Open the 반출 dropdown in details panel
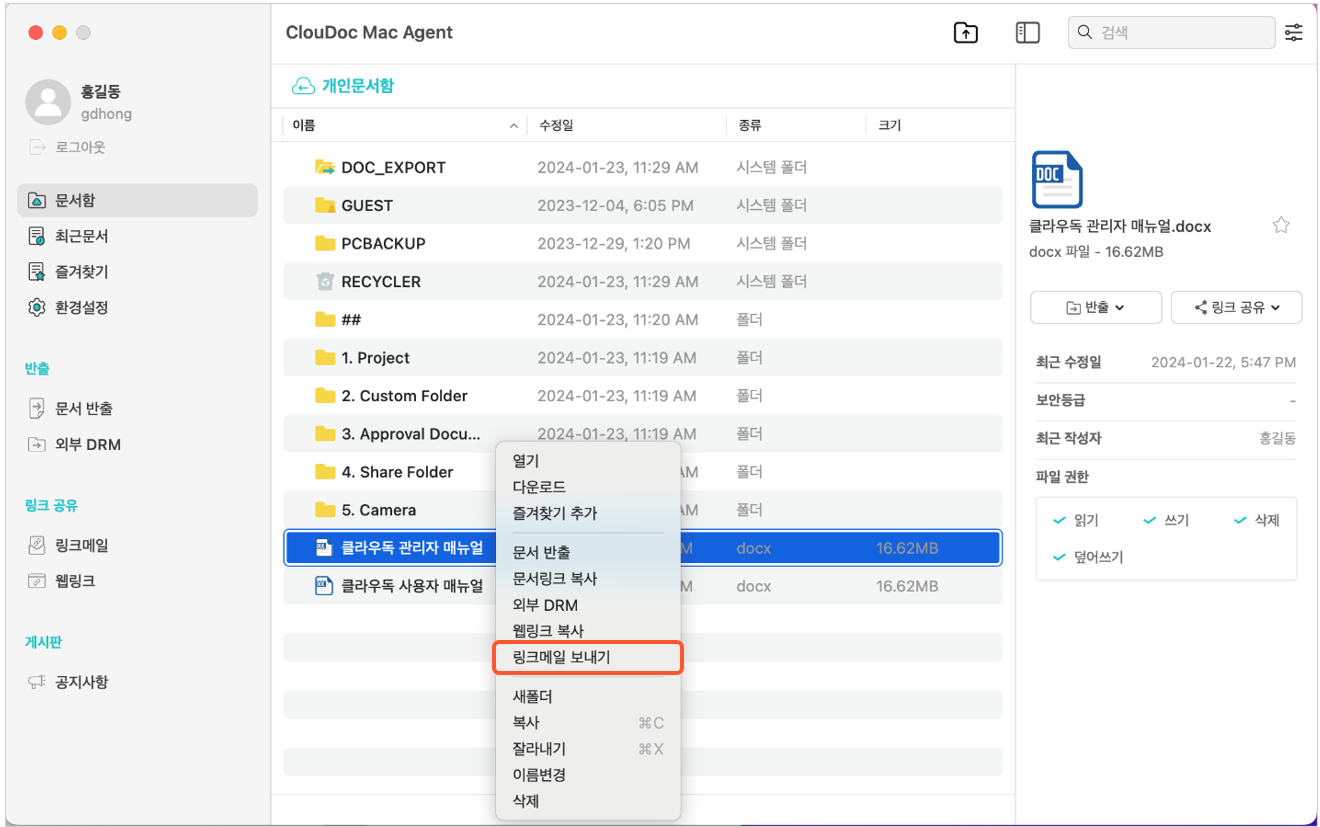This screenshot has width=1320, height=827. coord(1095,308)
